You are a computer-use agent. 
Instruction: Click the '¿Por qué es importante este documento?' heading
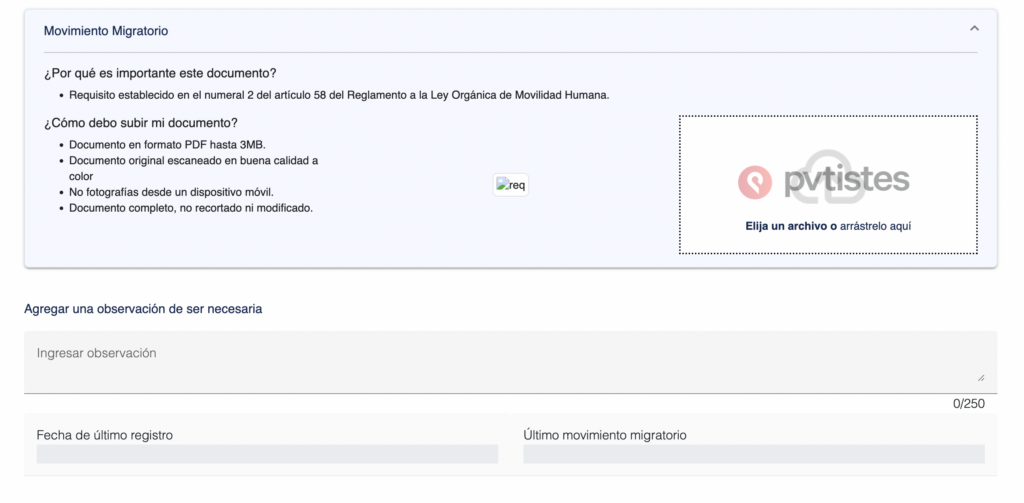click(x=160, y=74)
